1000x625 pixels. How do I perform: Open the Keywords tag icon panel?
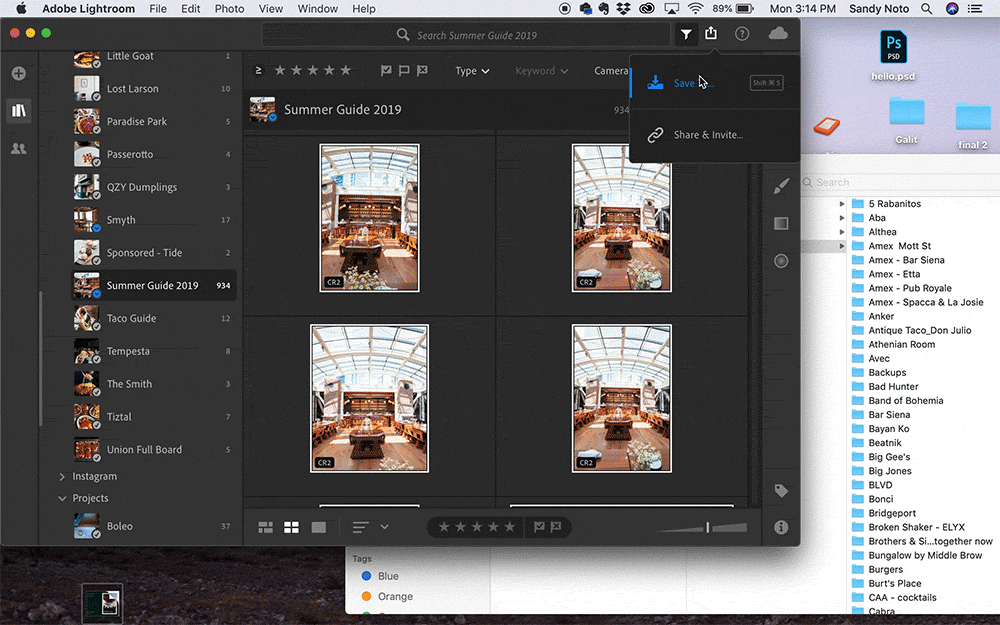[782, 491]
